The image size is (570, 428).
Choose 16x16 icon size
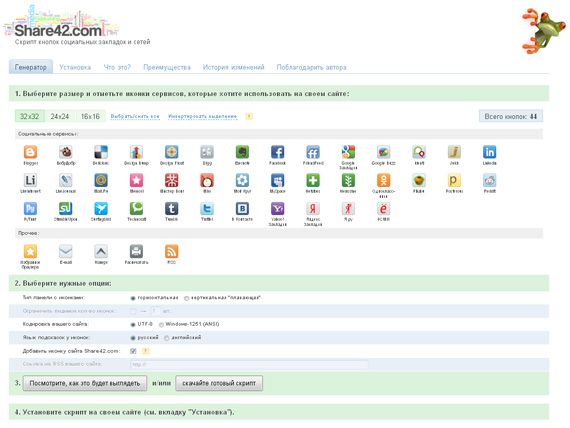pyautogui.click(x=90, y=116)
